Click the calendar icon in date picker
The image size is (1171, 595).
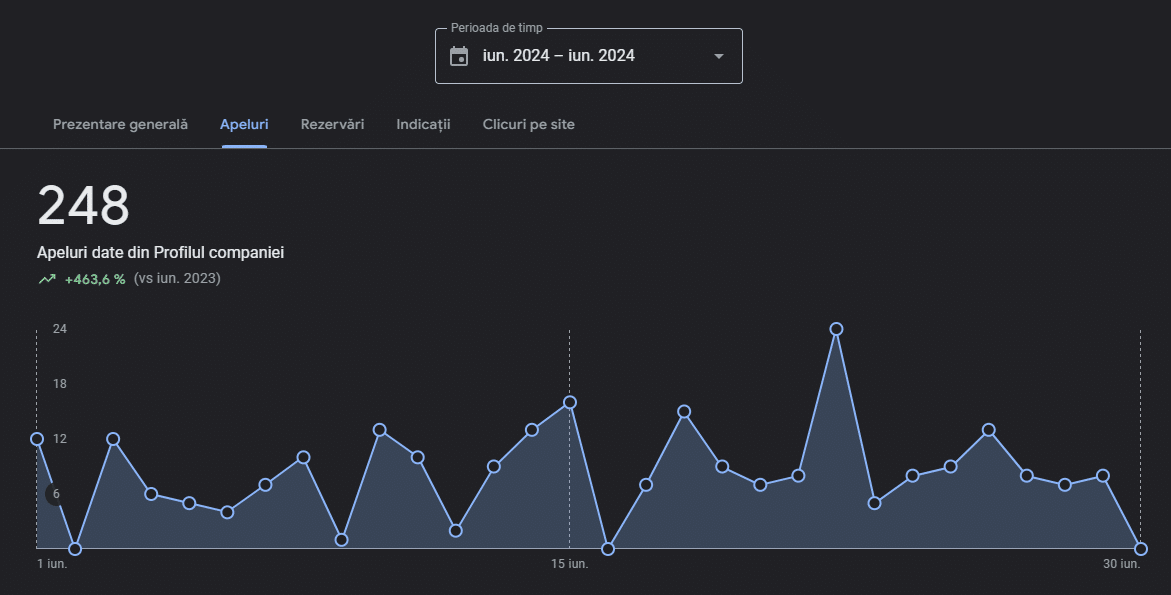(459, 56)
